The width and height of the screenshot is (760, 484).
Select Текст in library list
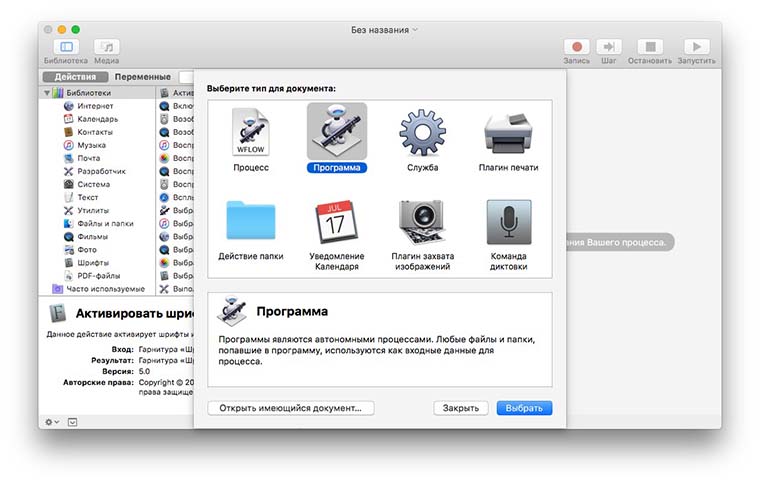[x=87, y=197]
